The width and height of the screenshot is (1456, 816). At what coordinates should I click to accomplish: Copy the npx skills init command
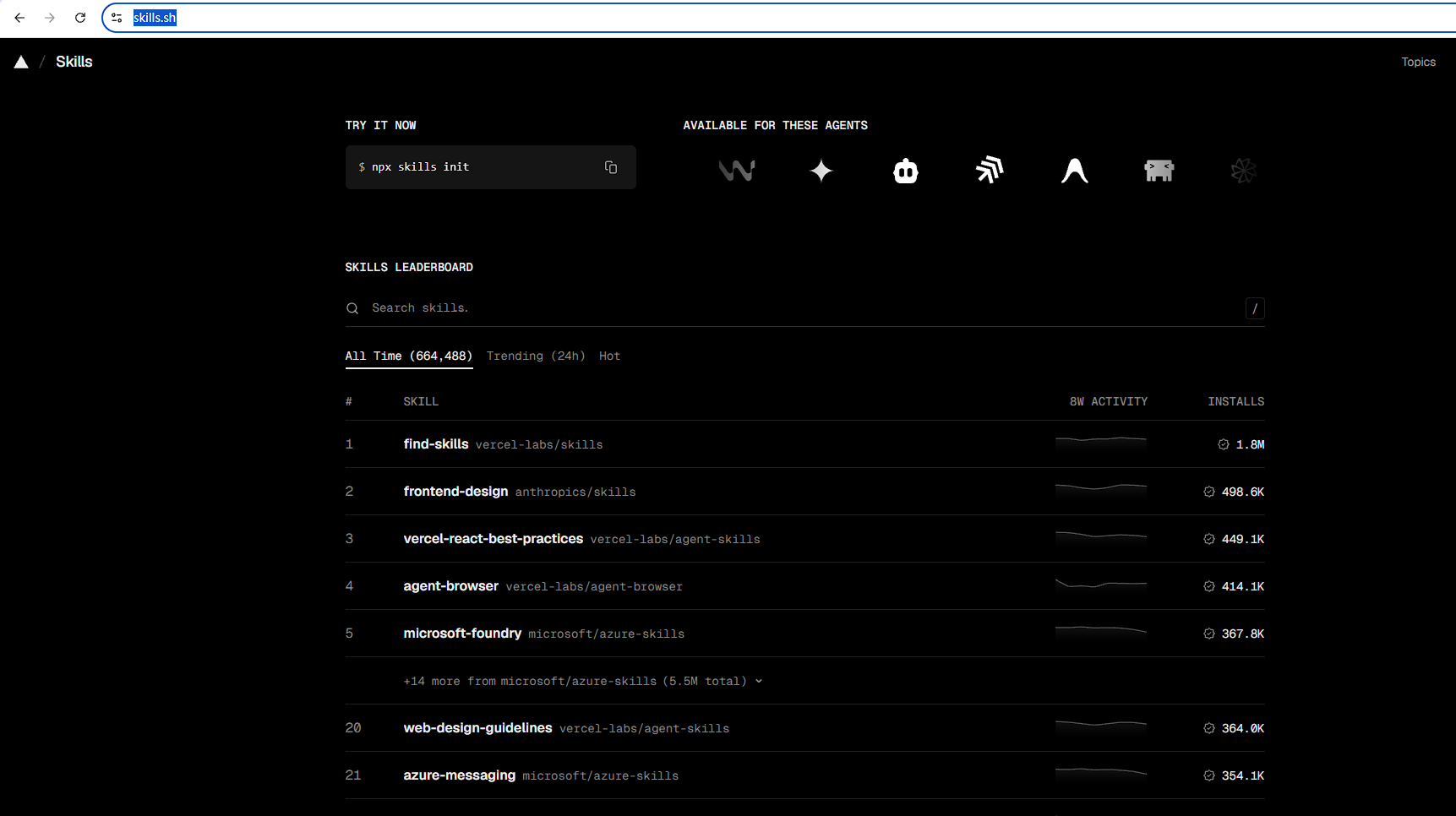(x=611, y=167)
